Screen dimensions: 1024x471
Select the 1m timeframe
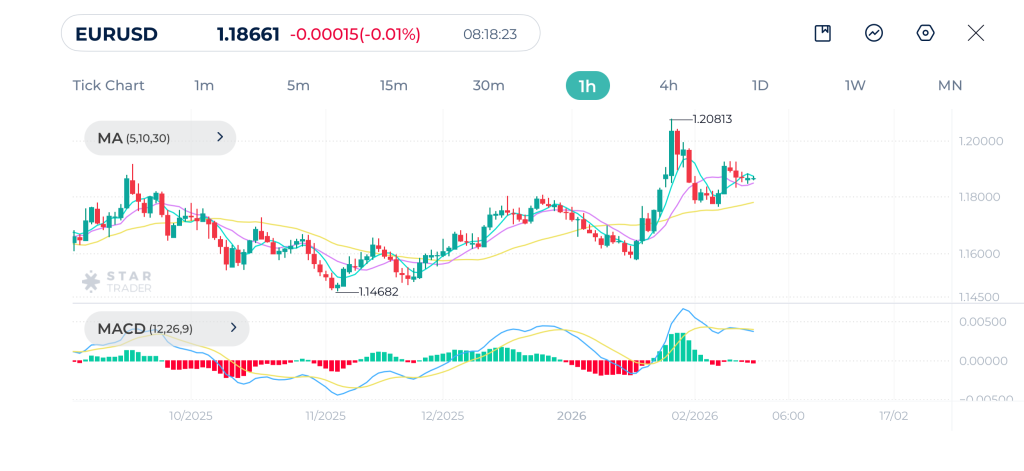point(204,86)
